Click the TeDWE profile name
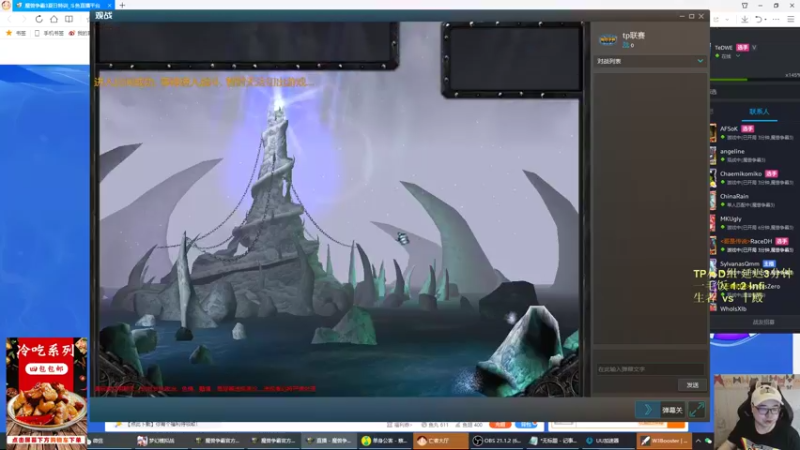The image size is (800, 450). (723, 47)
